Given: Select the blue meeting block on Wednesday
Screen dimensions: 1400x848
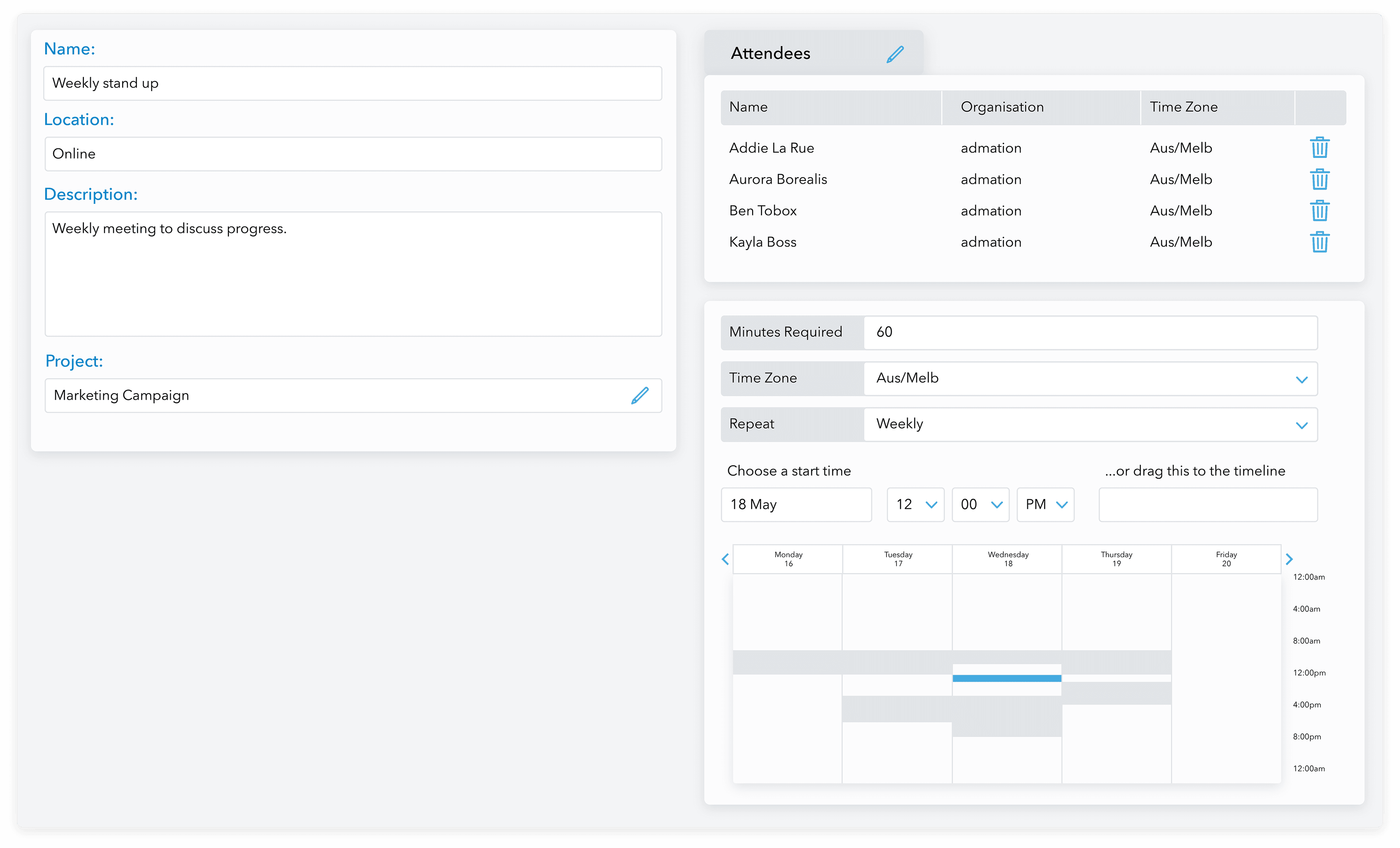Looking at the screenshot, I should click(x=1007, y=678).
